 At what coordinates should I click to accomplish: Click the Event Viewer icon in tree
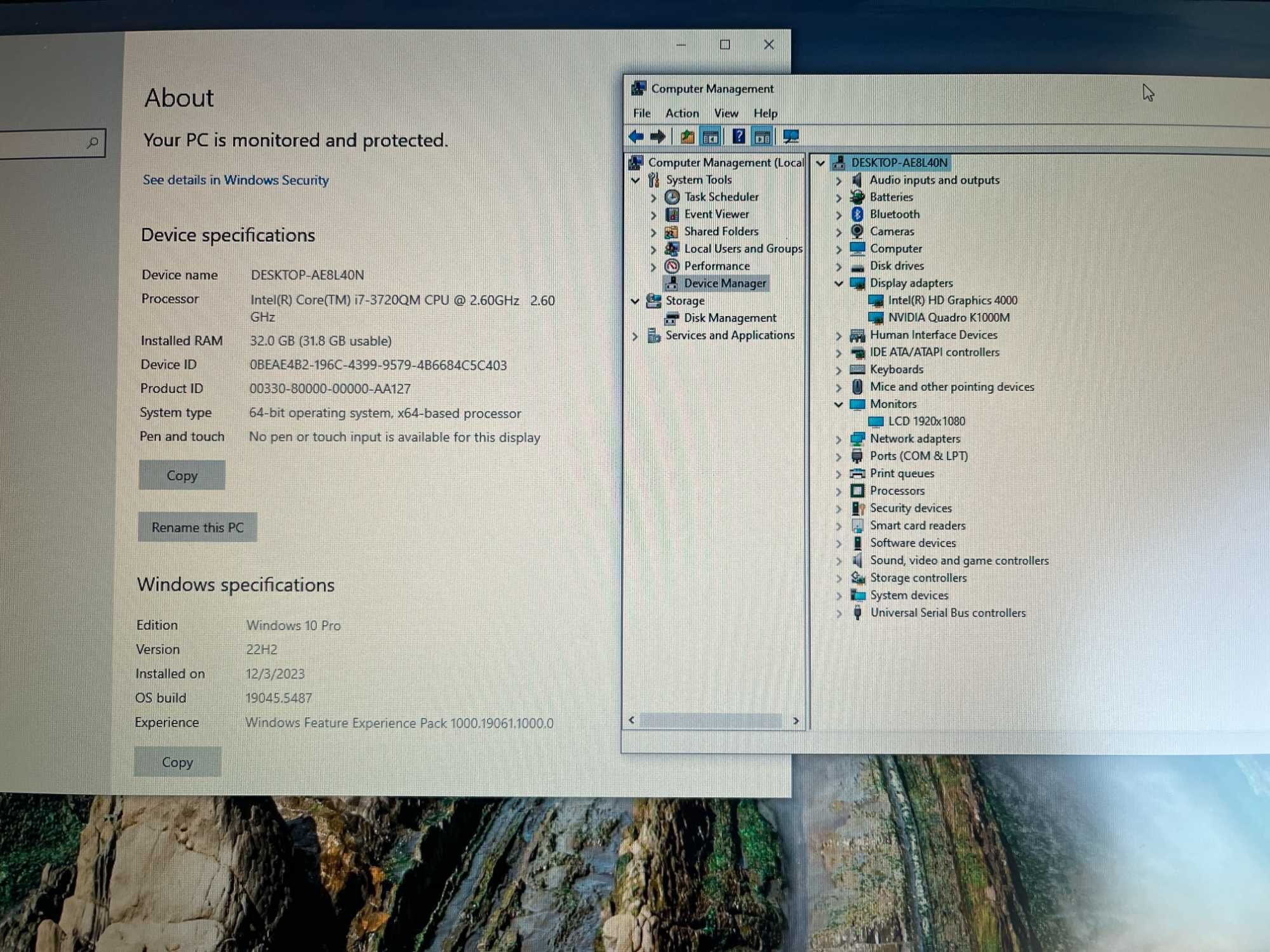point(672,215)
